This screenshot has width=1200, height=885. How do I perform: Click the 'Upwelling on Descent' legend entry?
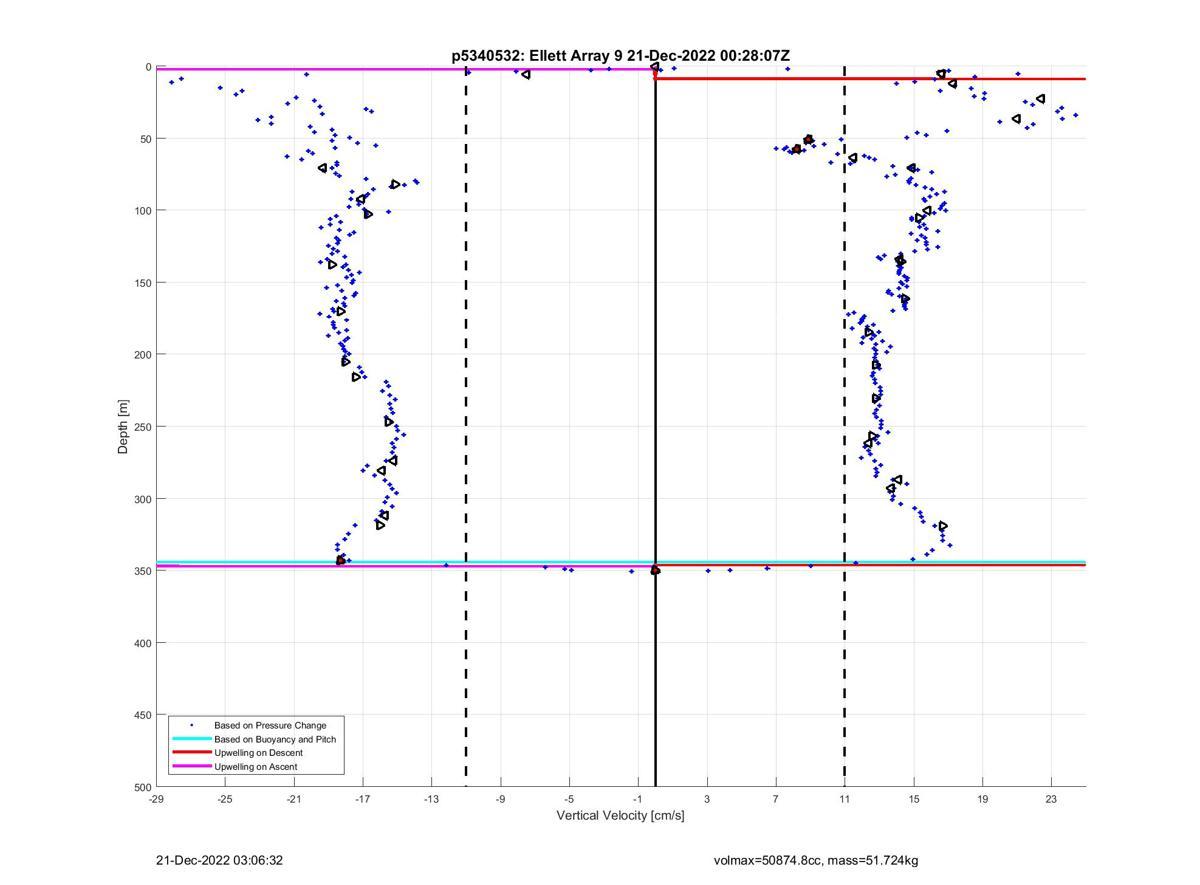point(258,753)
